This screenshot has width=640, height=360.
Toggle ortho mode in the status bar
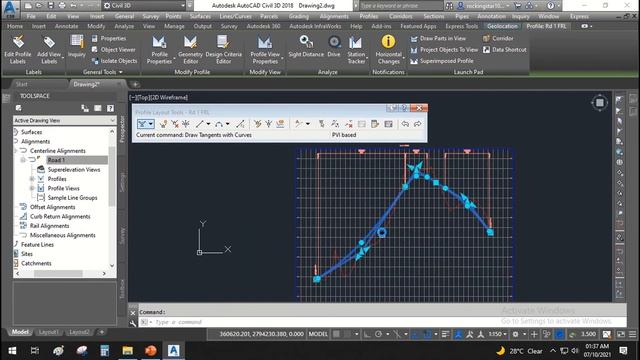click(x=367, y=334)
